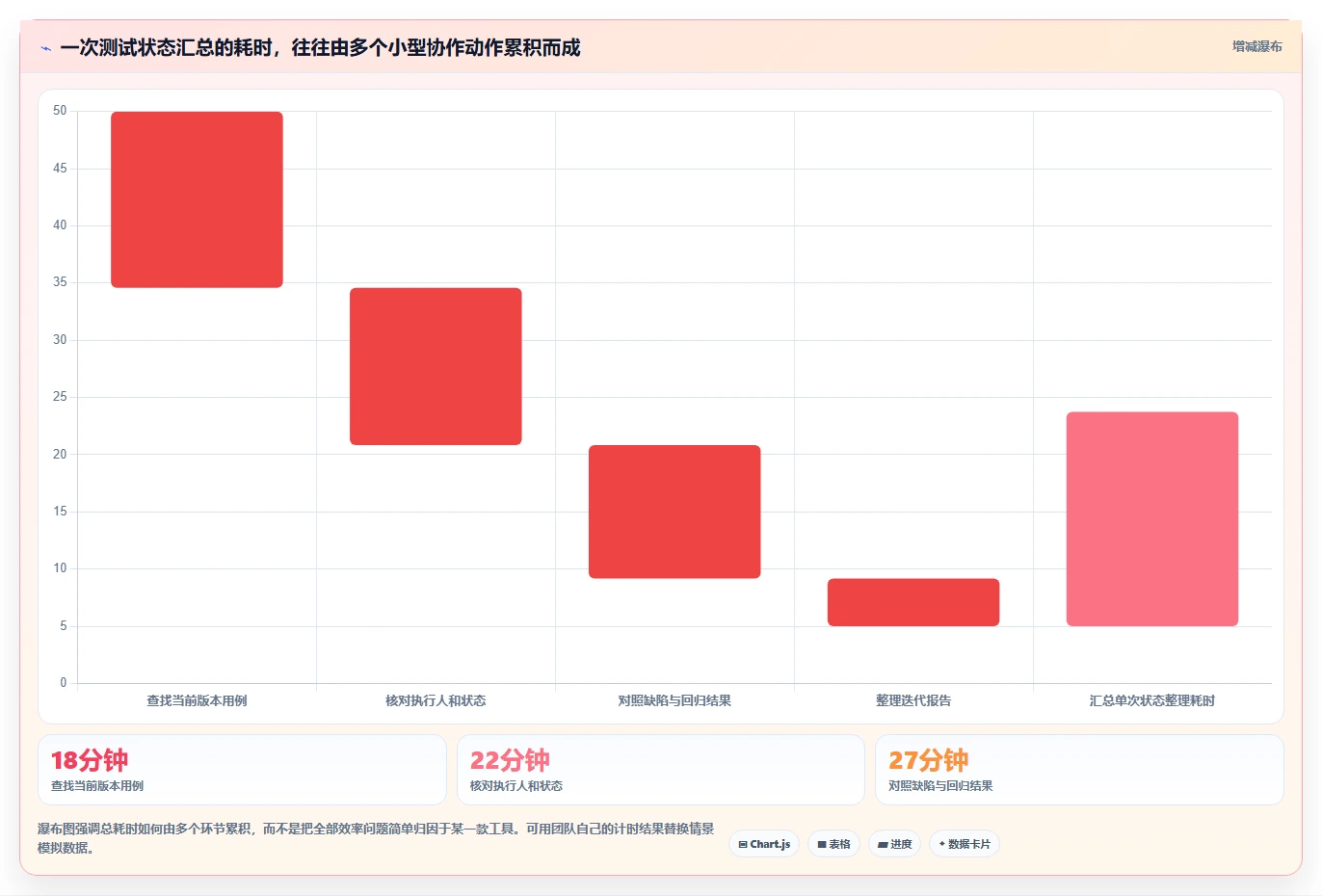Click the 整理迭代报告 waterfall bar

(913, 602)
